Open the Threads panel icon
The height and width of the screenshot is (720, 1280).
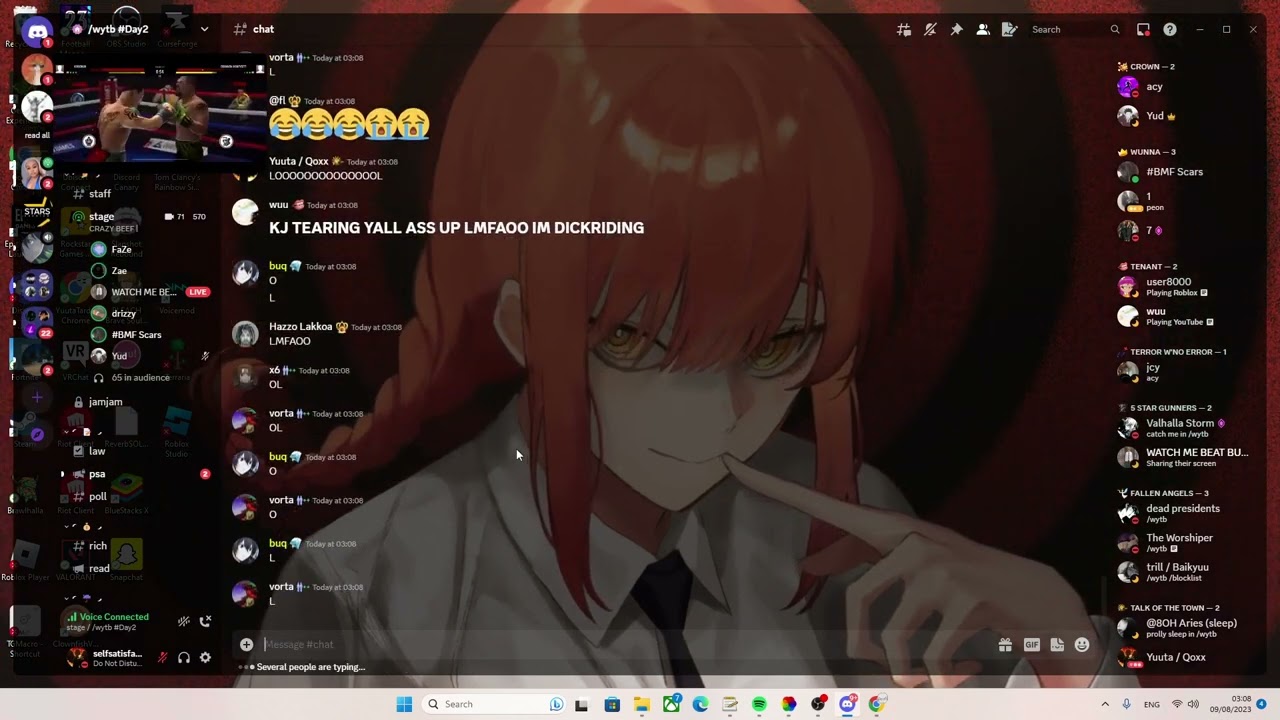pyautogui.click(x=904, y=30)
